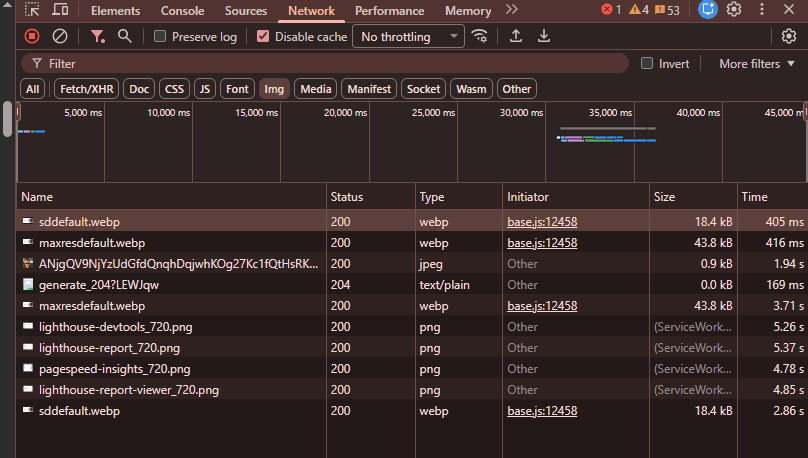
Task: Sort requests by Size column header
Action: (x=693, y=197)
